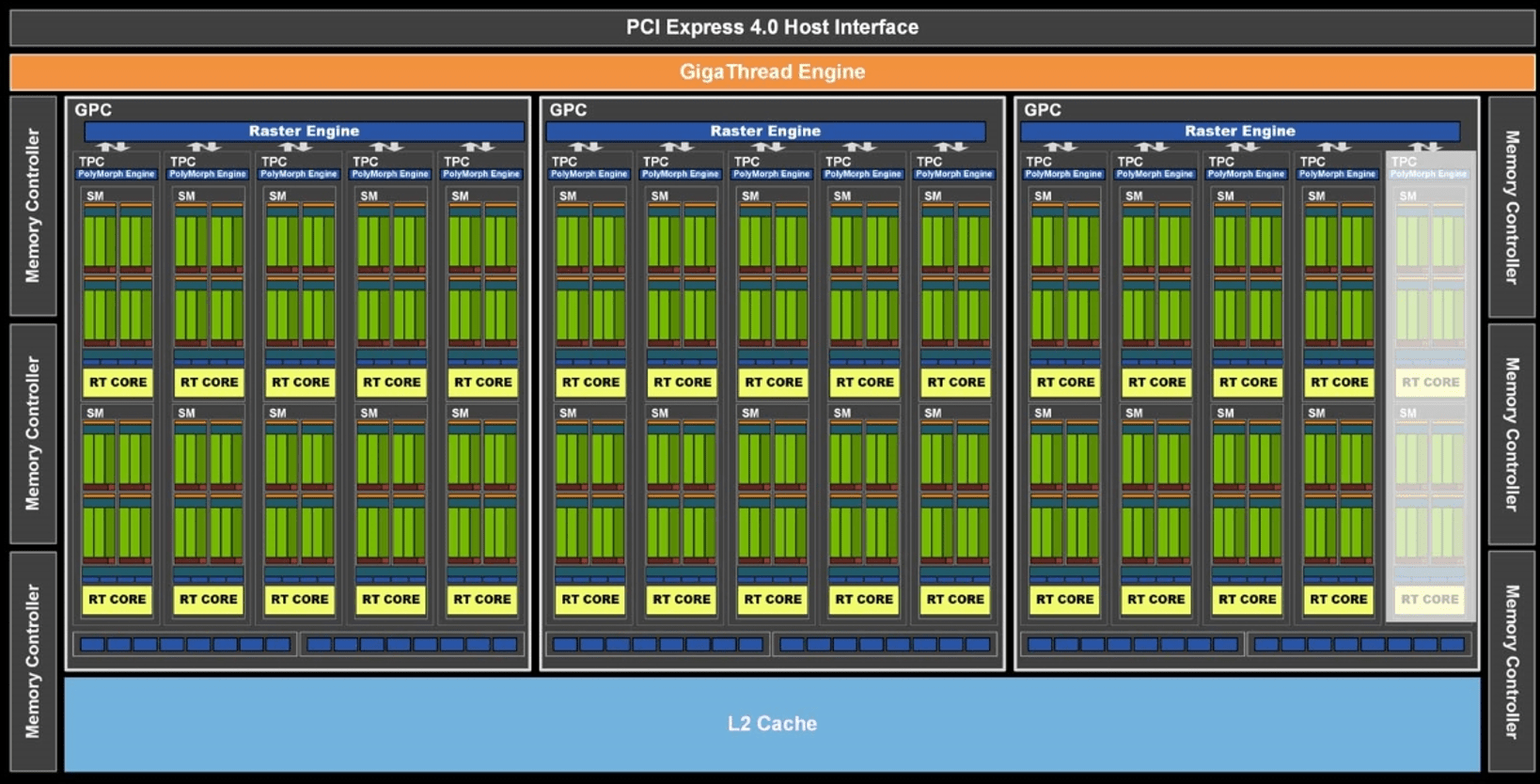Click the faded upper RT CORE in disabled TPC
The width and height of the screenshot is (1540, 784).
[1430, 383]
